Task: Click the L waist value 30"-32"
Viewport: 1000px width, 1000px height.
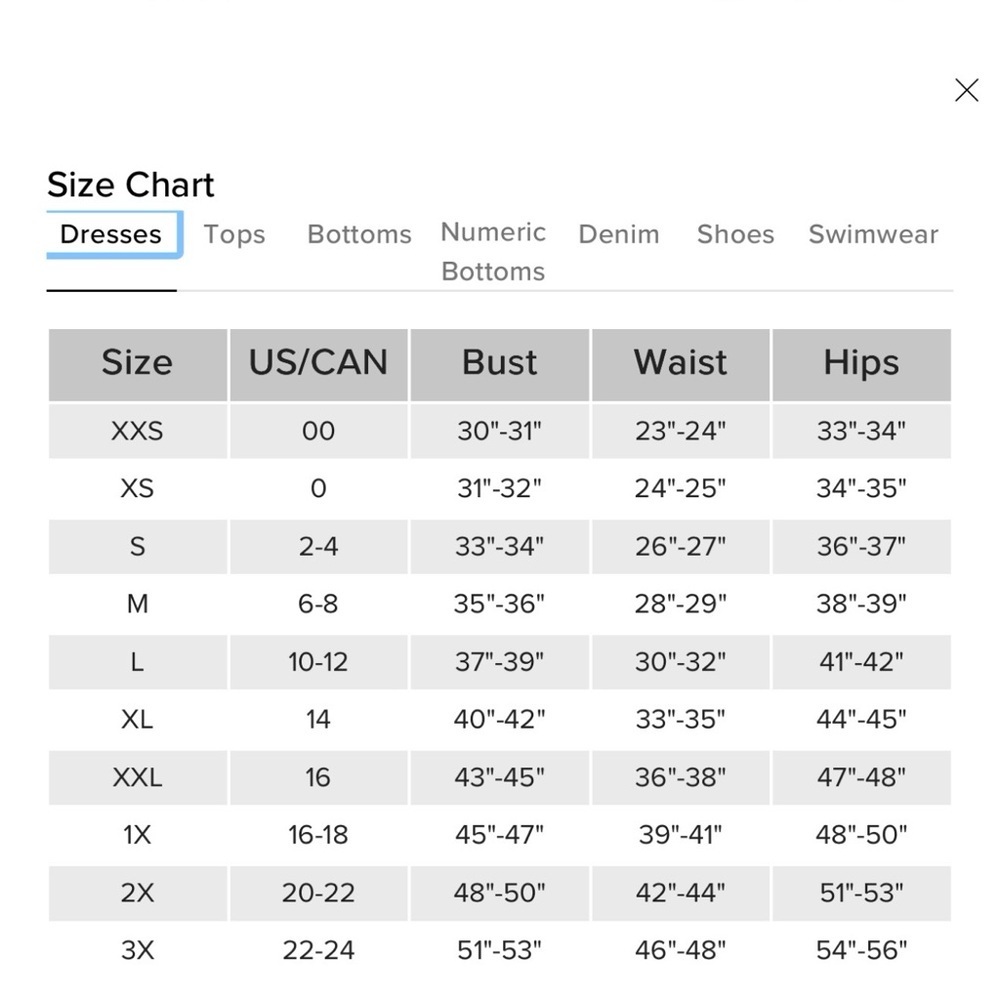Action: (680, 662)
